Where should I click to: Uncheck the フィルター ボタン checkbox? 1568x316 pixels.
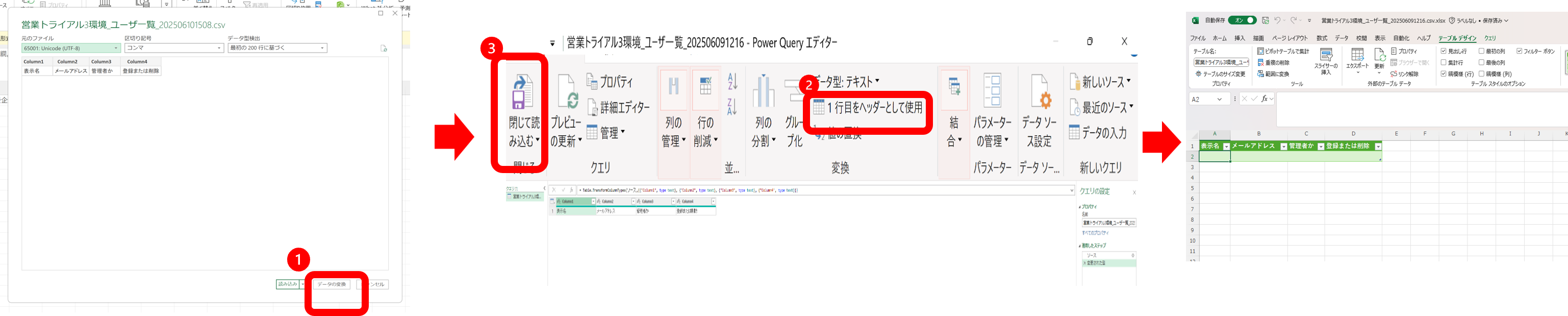1520,52
